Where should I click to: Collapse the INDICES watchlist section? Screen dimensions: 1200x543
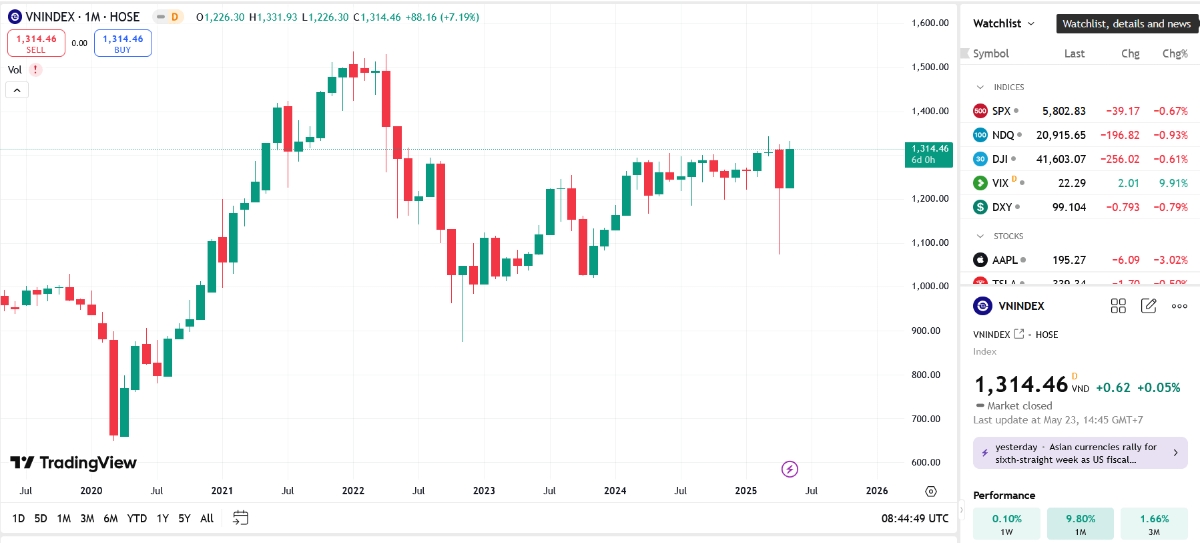tap(981, 87)
